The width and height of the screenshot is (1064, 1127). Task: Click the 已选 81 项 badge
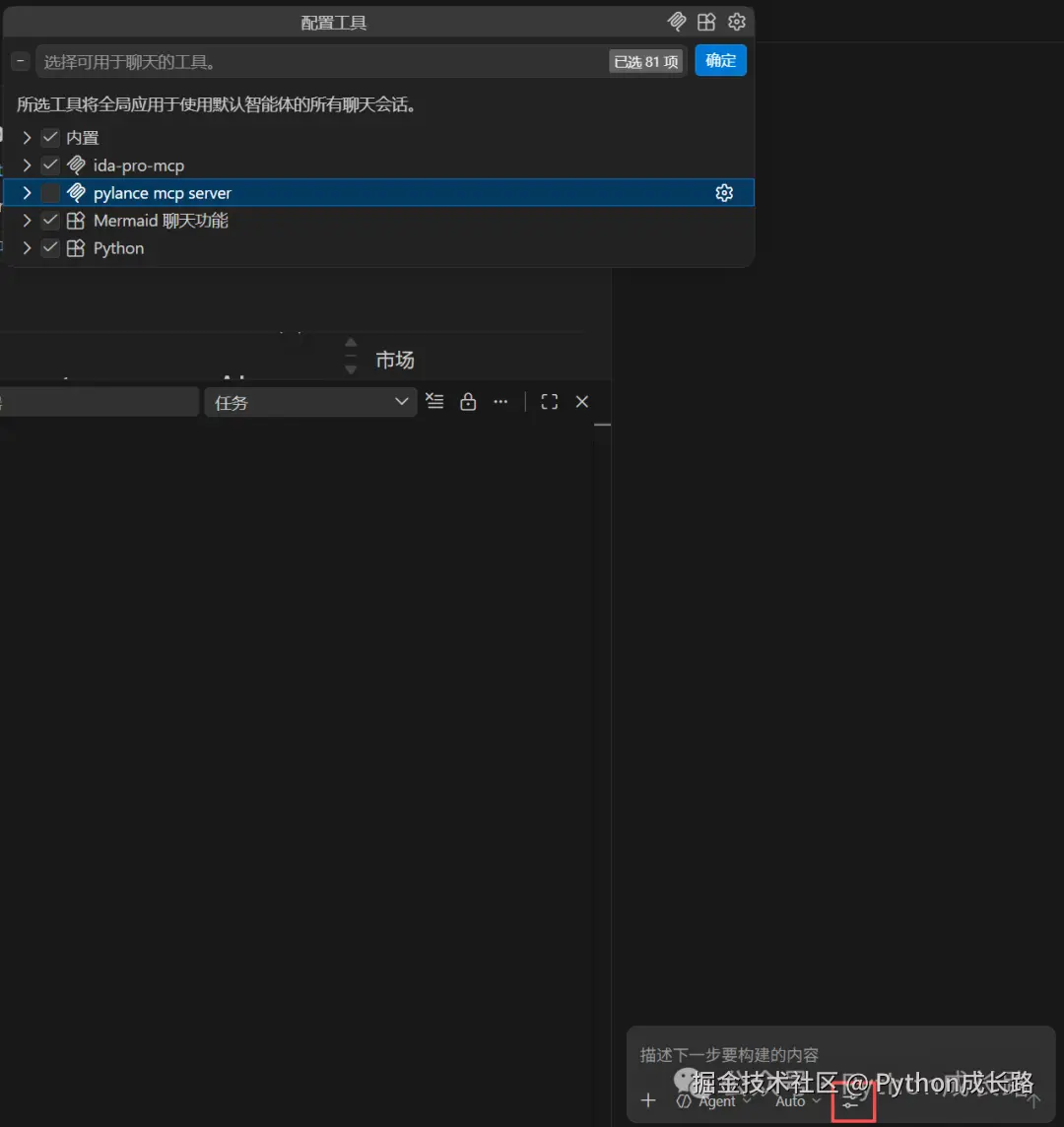coord(646,62)
